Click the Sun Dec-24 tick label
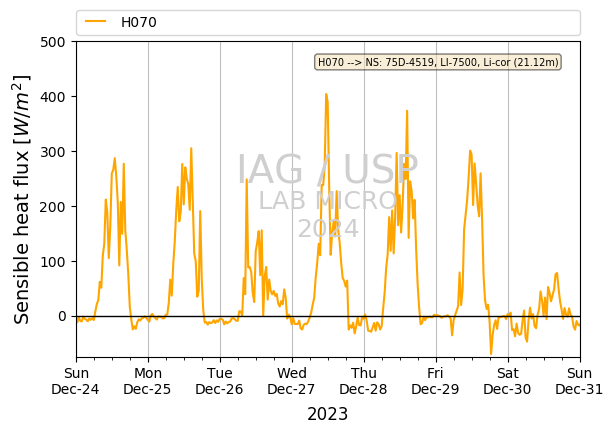Image resolution: width=614 pixels, height=434 pixels. 76,381
